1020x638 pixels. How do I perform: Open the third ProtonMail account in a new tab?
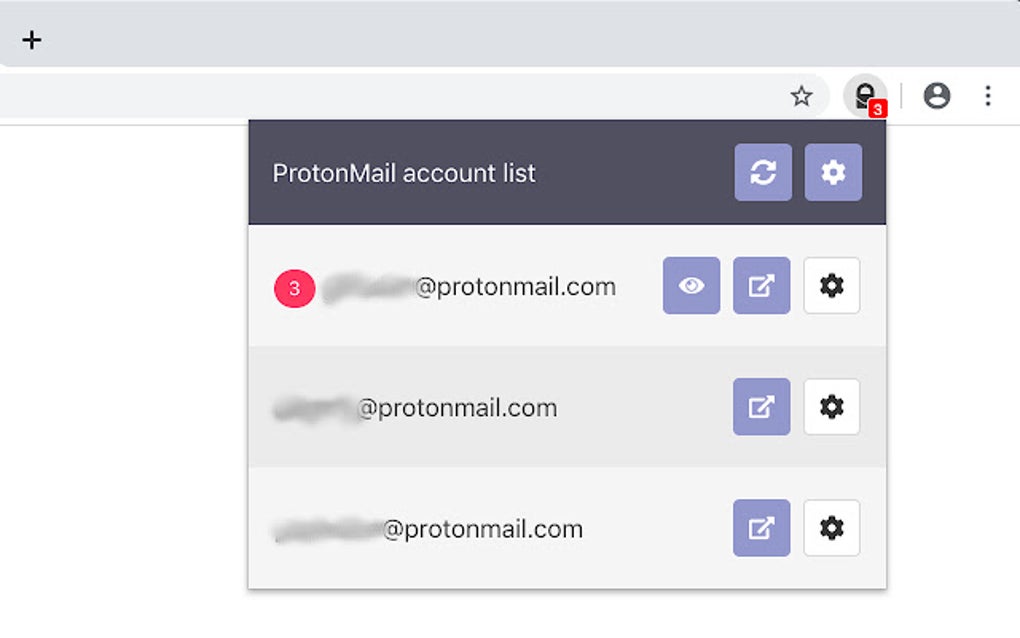761,528
